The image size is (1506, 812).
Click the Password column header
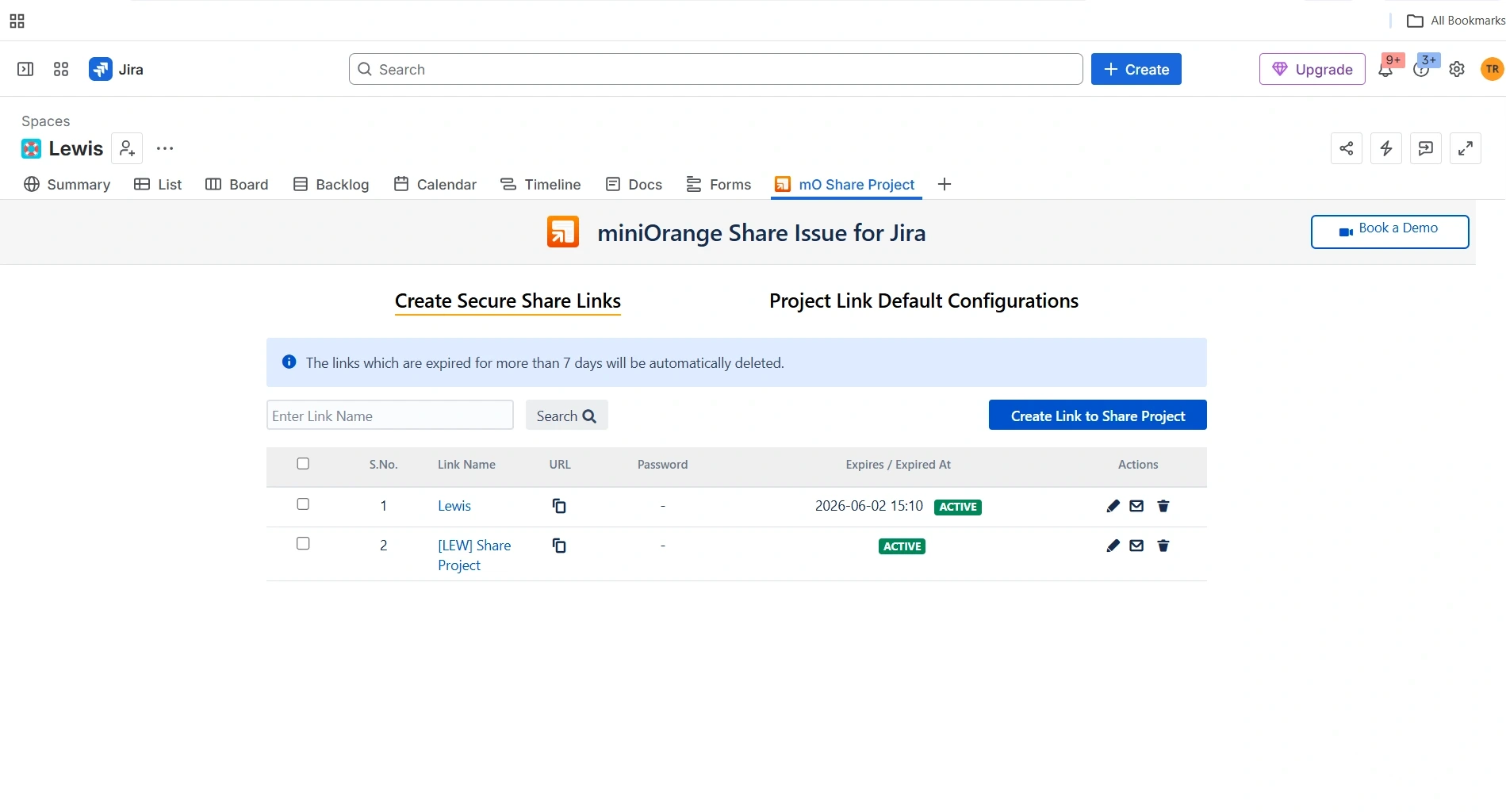click(x=663, y=465)
